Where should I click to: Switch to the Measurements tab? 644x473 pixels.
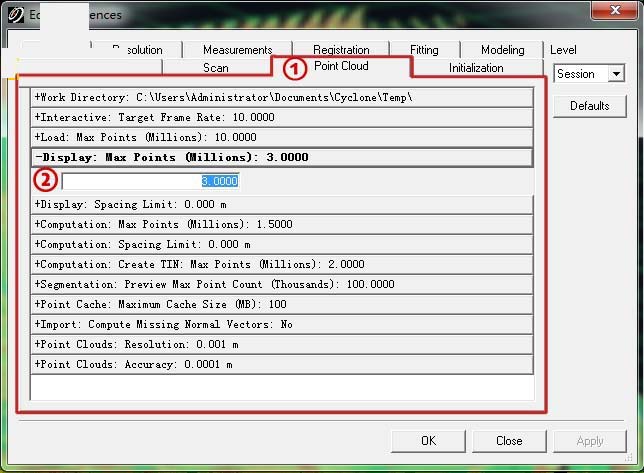pyautogui.click(x=237, y=50)
